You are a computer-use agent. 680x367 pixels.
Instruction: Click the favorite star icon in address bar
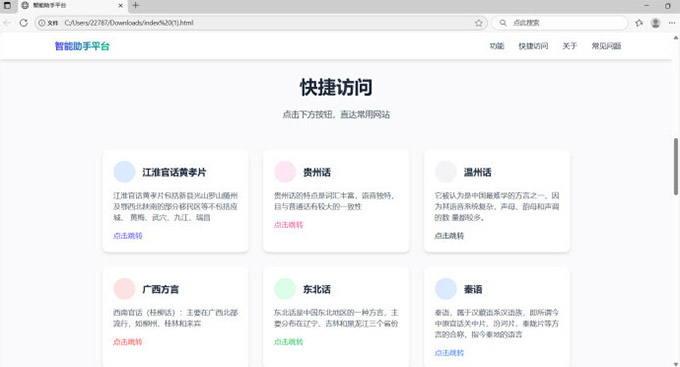pos(478,23)
